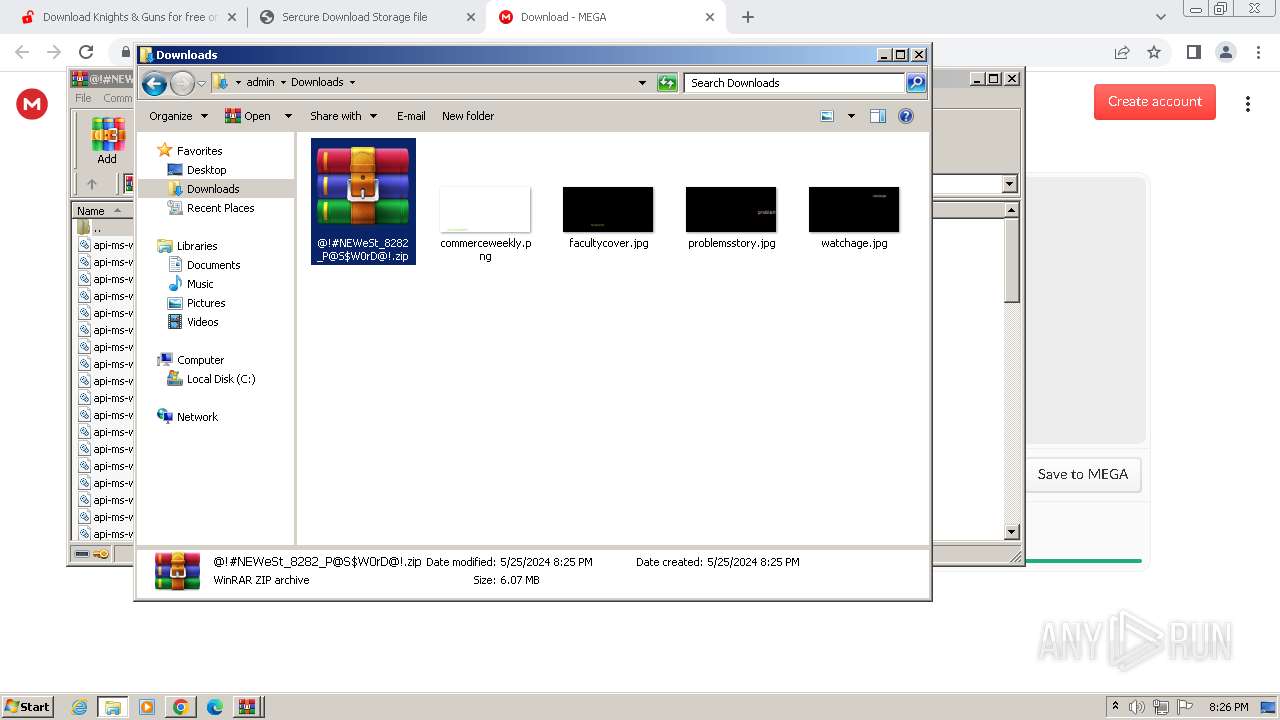Click Open in the Explorer toolbar
Image resolution: width=1280 pixels, height=720 pixels.
[248, 116]
